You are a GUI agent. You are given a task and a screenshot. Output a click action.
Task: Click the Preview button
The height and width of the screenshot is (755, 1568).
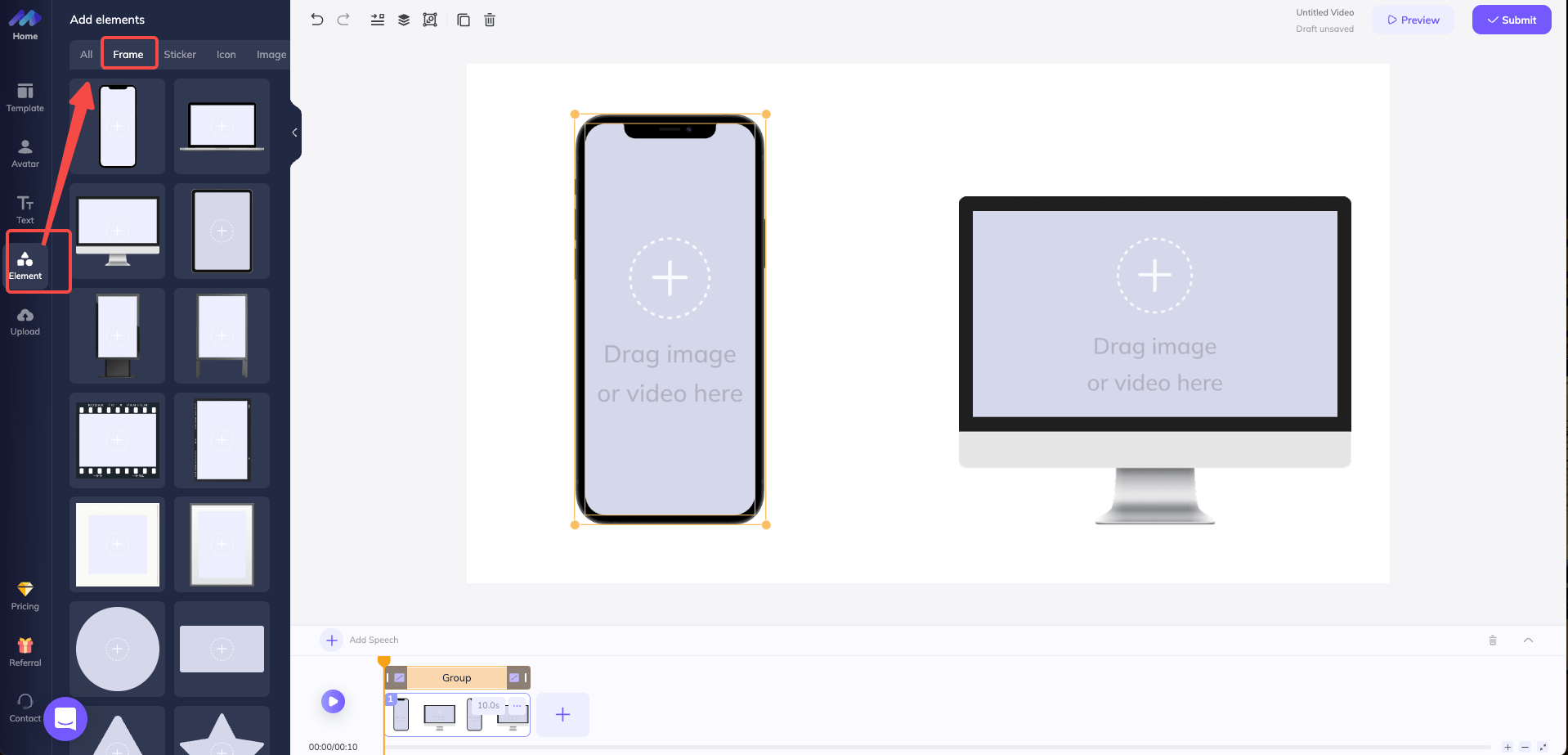coord(1413,20)
